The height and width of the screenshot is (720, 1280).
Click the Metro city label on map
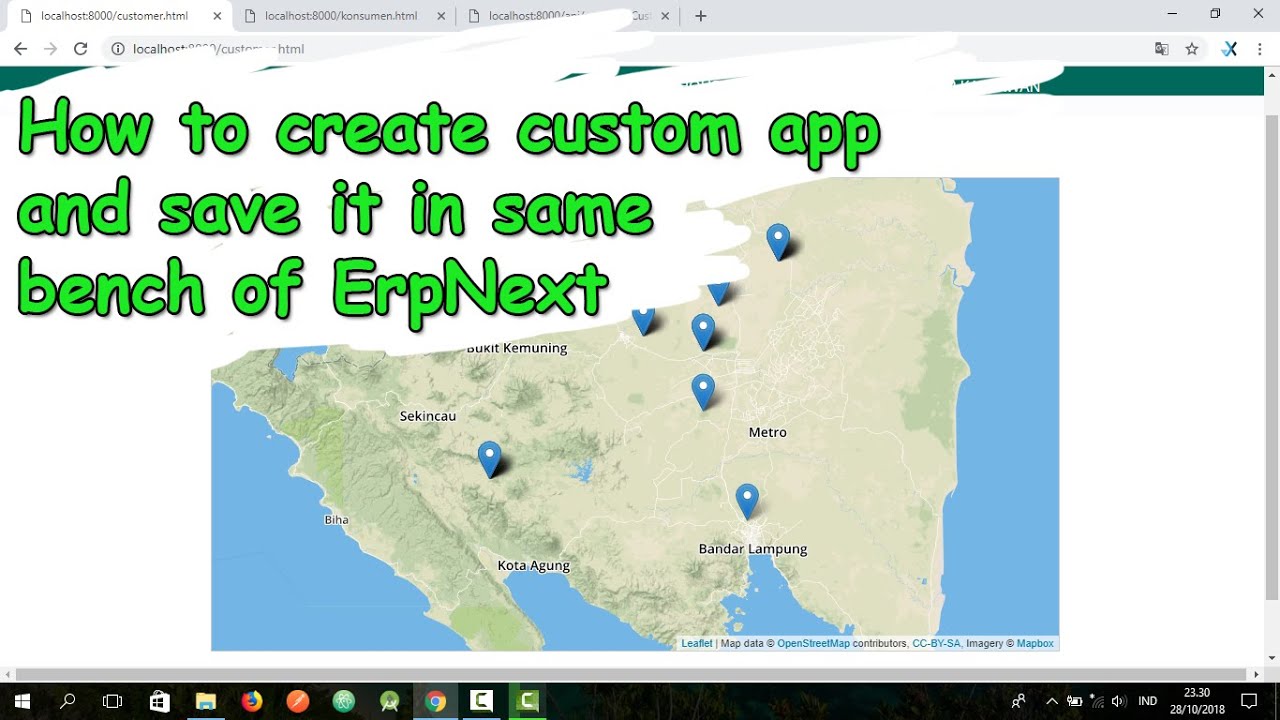click(x=768, y=432)
